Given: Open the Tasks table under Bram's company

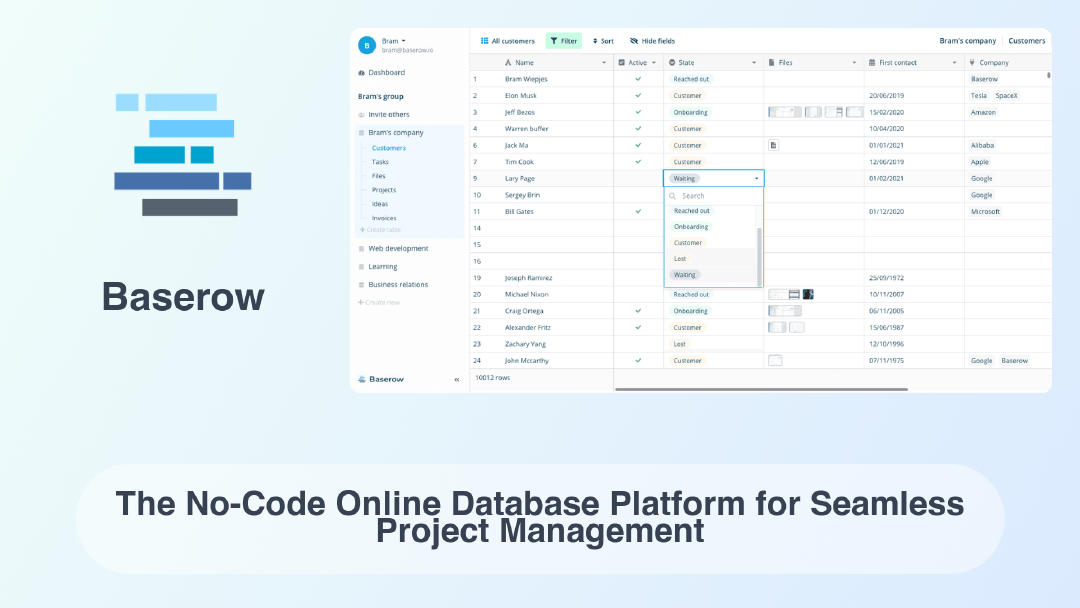Looking at the screenshot, I should click(380, 161).
